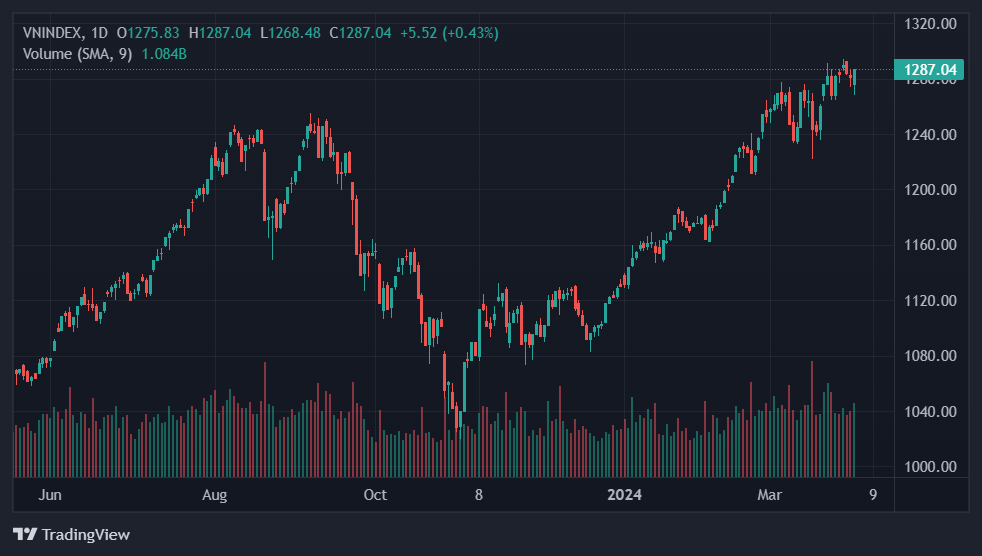Click the 1160.00 price axis label

(930, 245)
